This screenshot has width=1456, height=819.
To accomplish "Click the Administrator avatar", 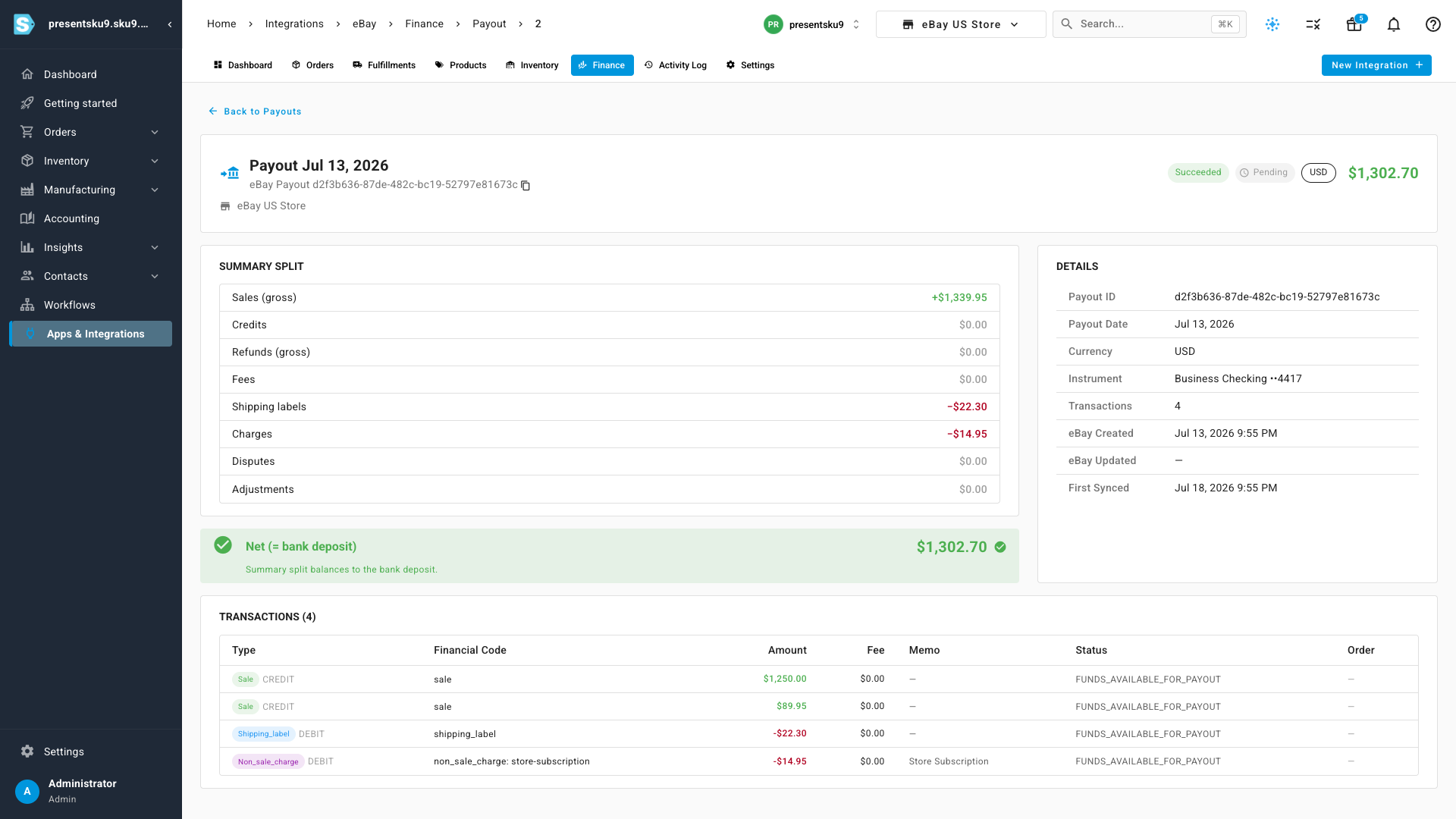I will point(27,791).
